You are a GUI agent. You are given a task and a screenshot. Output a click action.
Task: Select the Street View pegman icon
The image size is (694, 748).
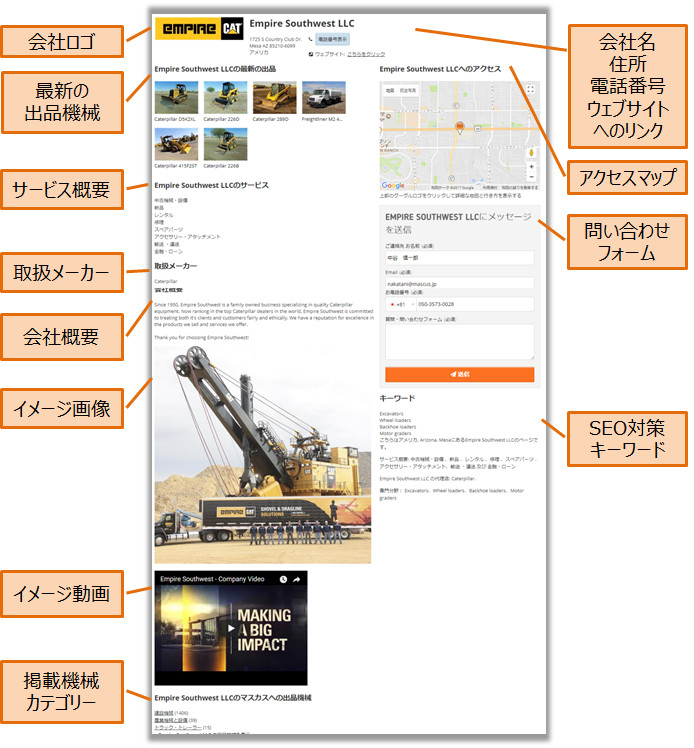pos(531,153)
